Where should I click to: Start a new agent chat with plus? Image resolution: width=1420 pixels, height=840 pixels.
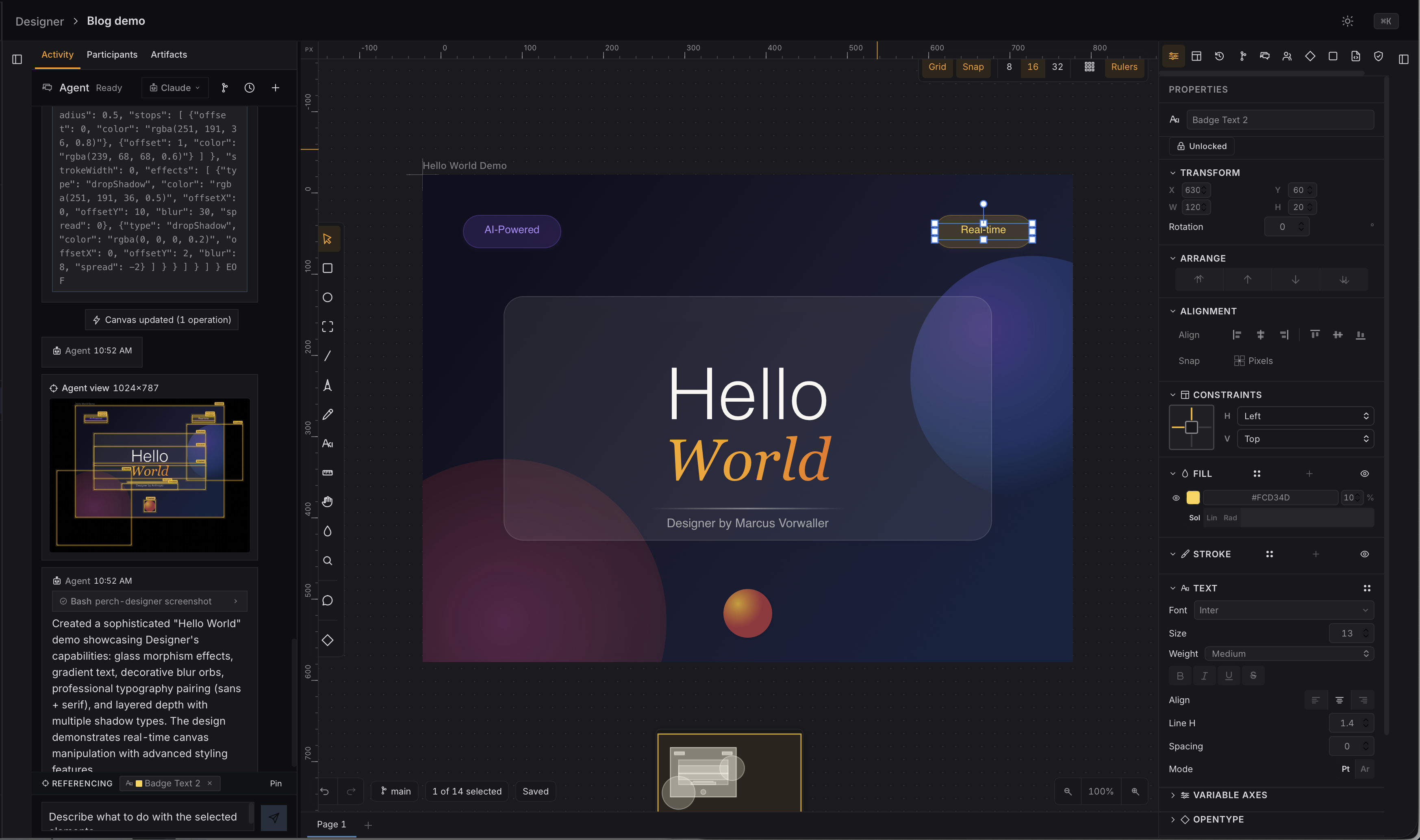coord(275,88)
